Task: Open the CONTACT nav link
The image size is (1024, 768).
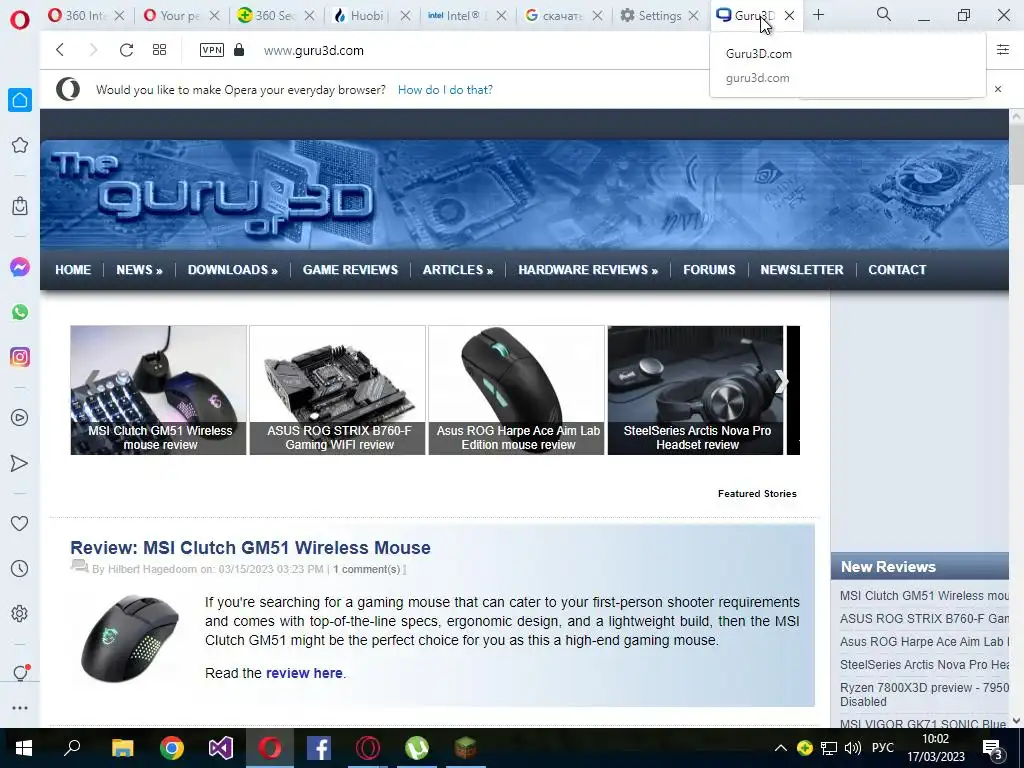Action: [897, 270]
